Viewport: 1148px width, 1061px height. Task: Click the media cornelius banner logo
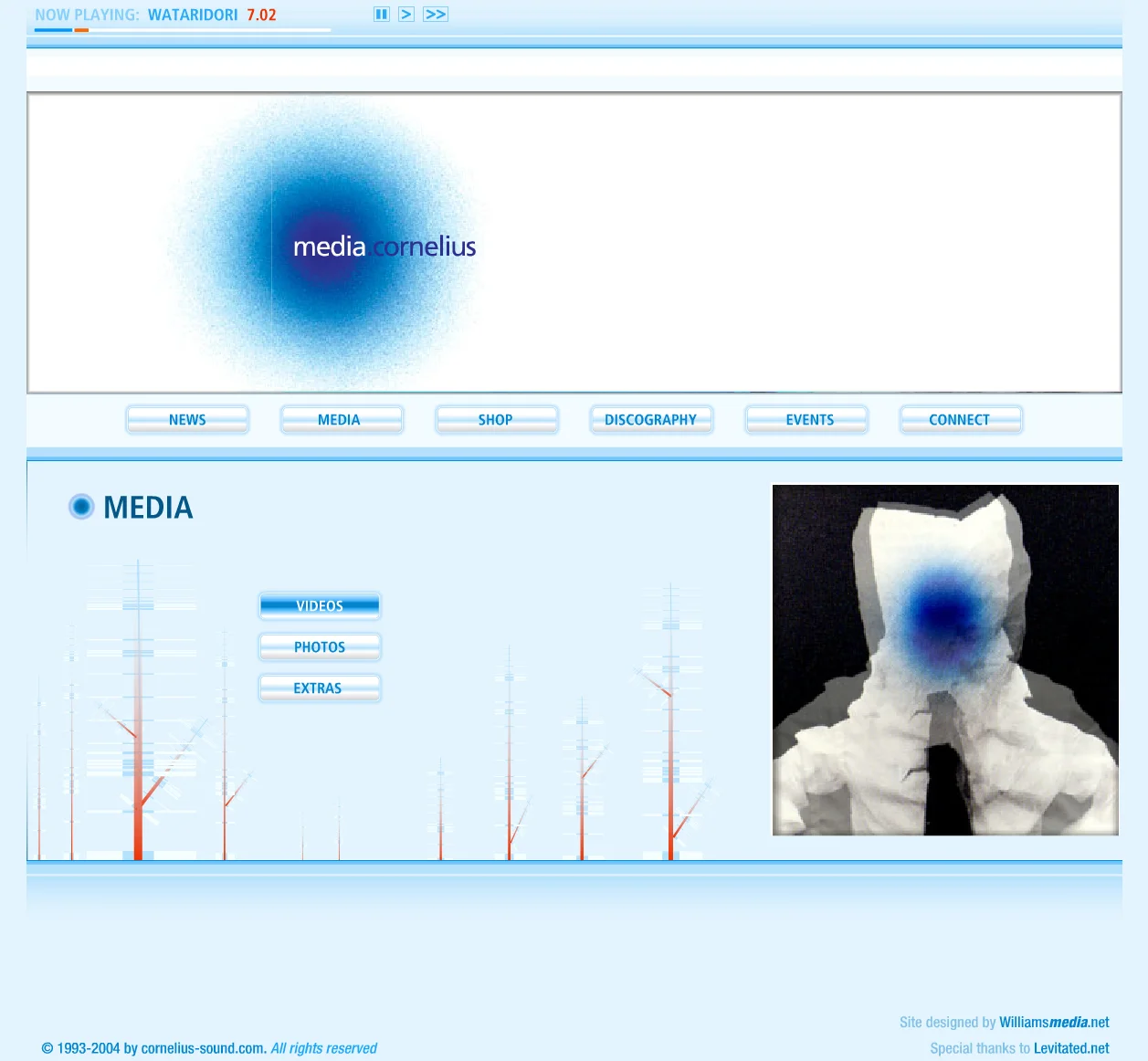(384, 247)
